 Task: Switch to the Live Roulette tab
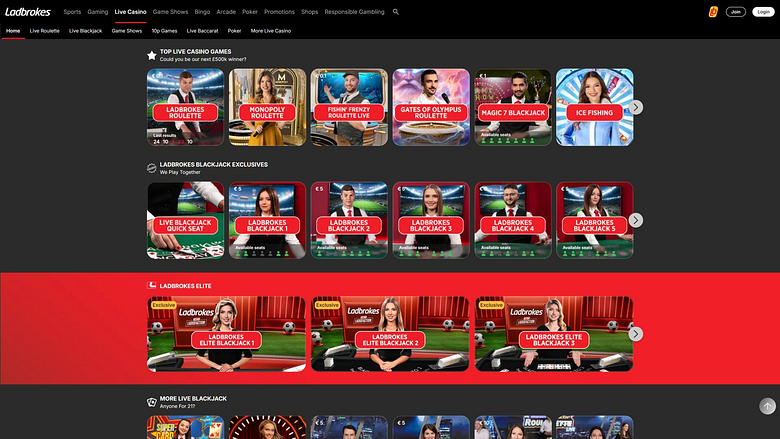coord(44,31)
